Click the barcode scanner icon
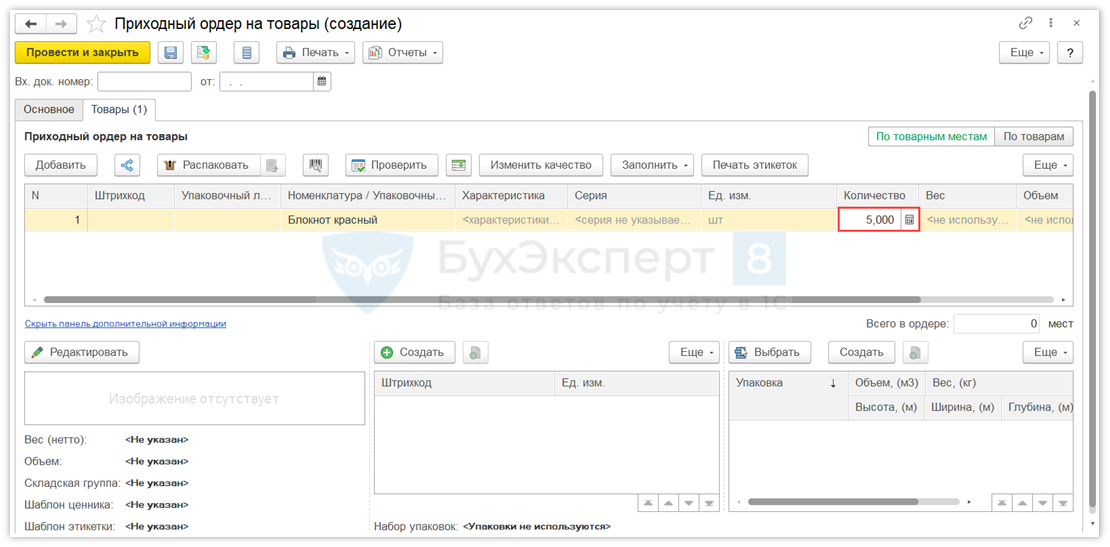This screenshot has height=547, width=1110. point(316,165)
